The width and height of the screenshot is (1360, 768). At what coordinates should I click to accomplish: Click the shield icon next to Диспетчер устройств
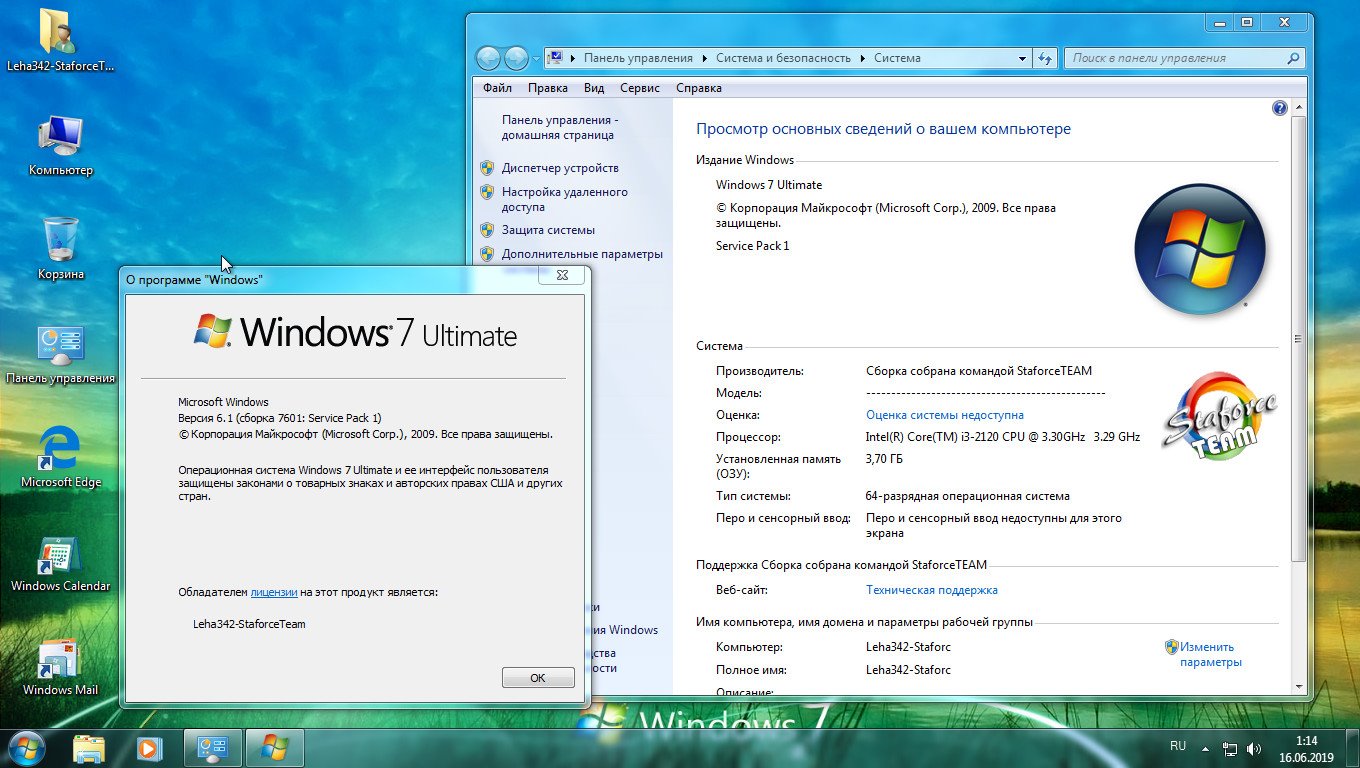coord(487,168)
